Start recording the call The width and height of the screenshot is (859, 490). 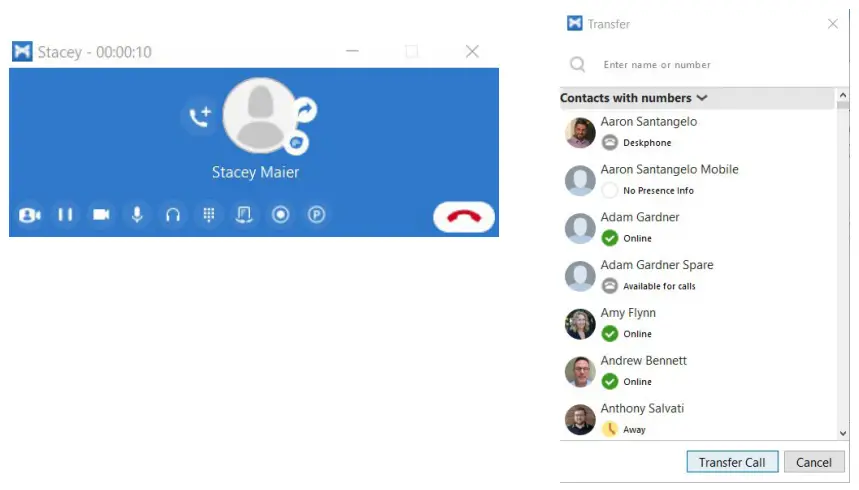coord(280,215)
